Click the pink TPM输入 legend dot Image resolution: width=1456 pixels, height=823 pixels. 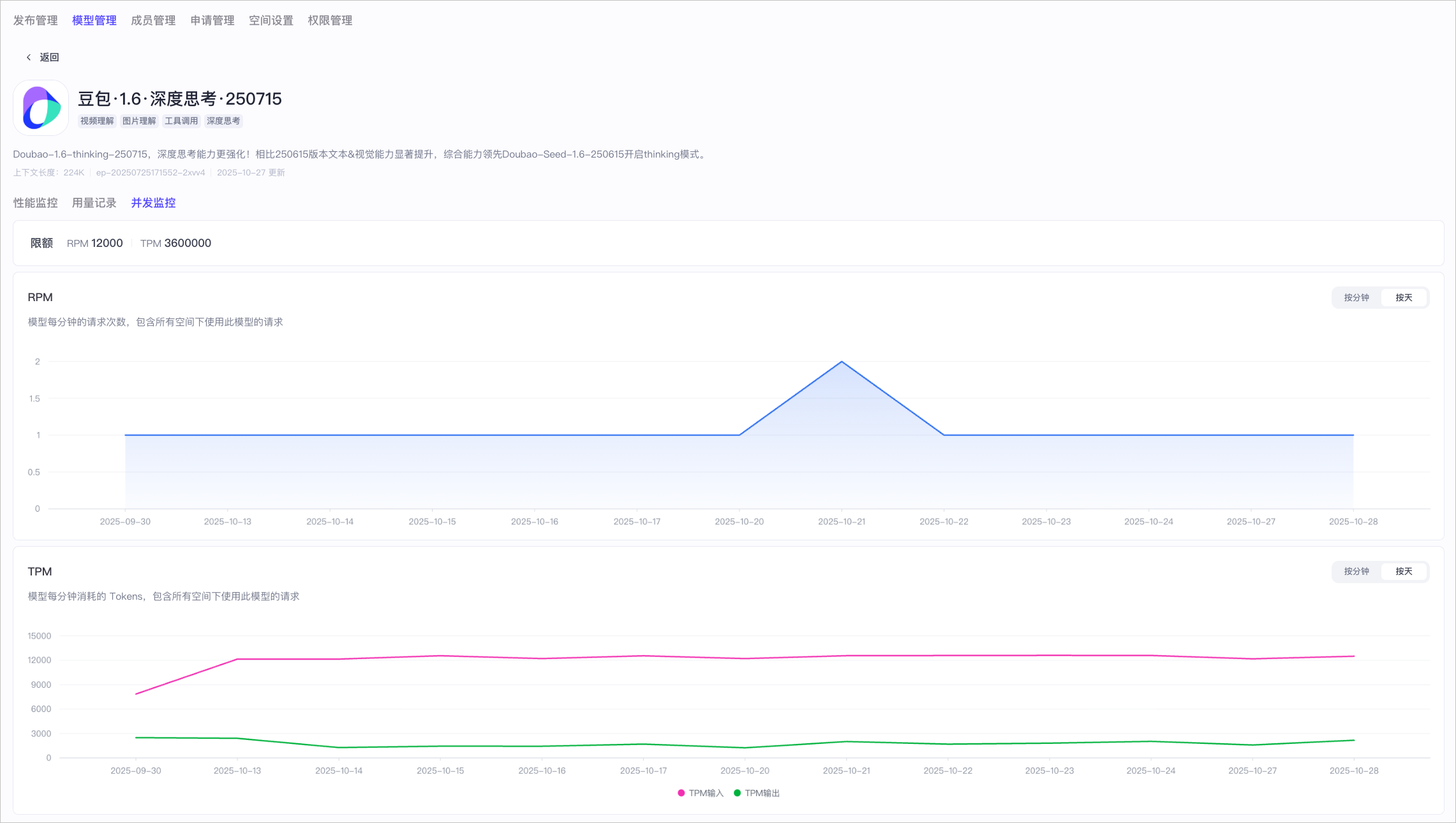coord(681,793)
